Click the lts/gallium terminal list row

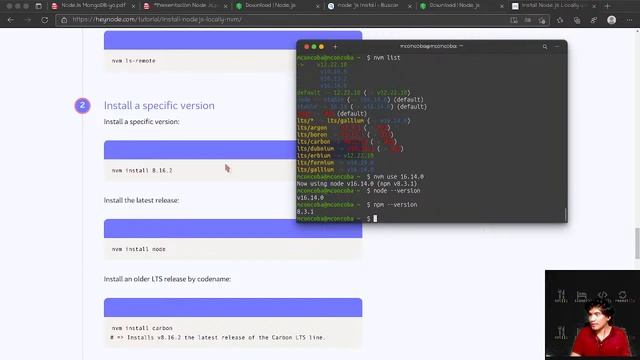click(336, 169)
